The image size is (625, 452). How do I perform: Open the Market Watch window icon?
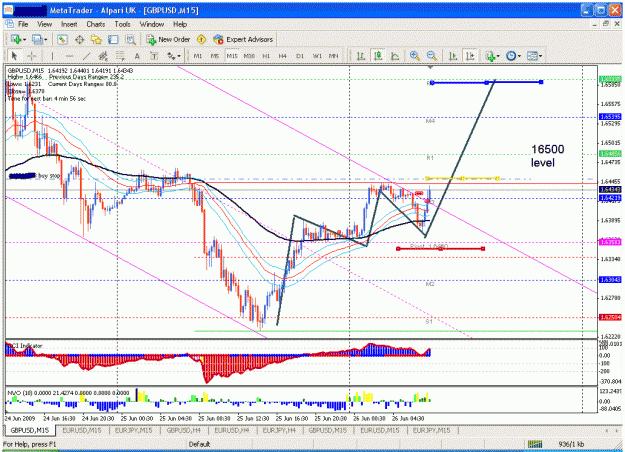tap(63, 39)
